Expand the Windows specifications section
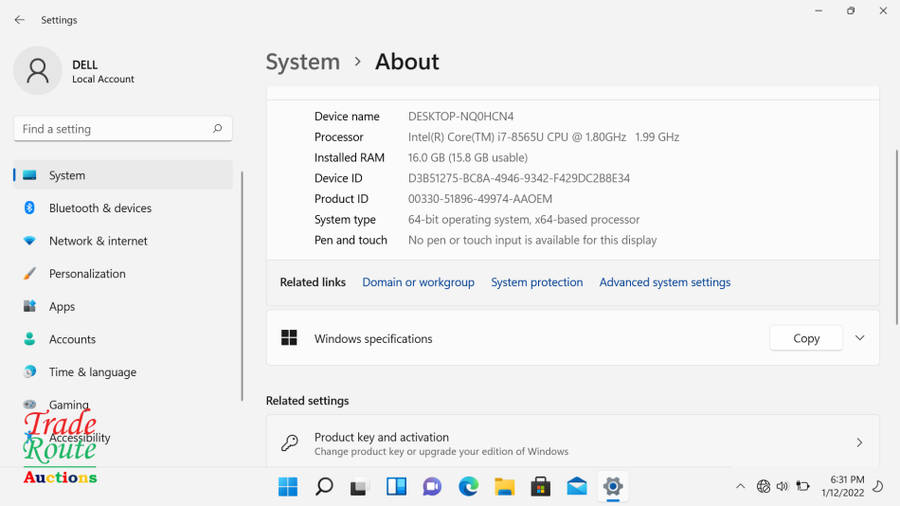 (859, 338)
